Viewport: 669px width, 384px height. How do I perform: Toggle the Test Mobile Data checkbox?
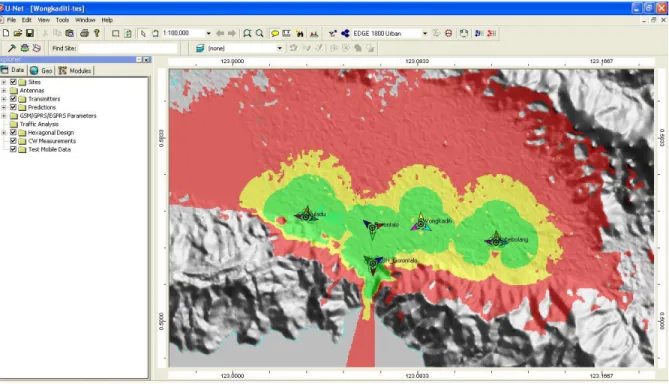13,149
